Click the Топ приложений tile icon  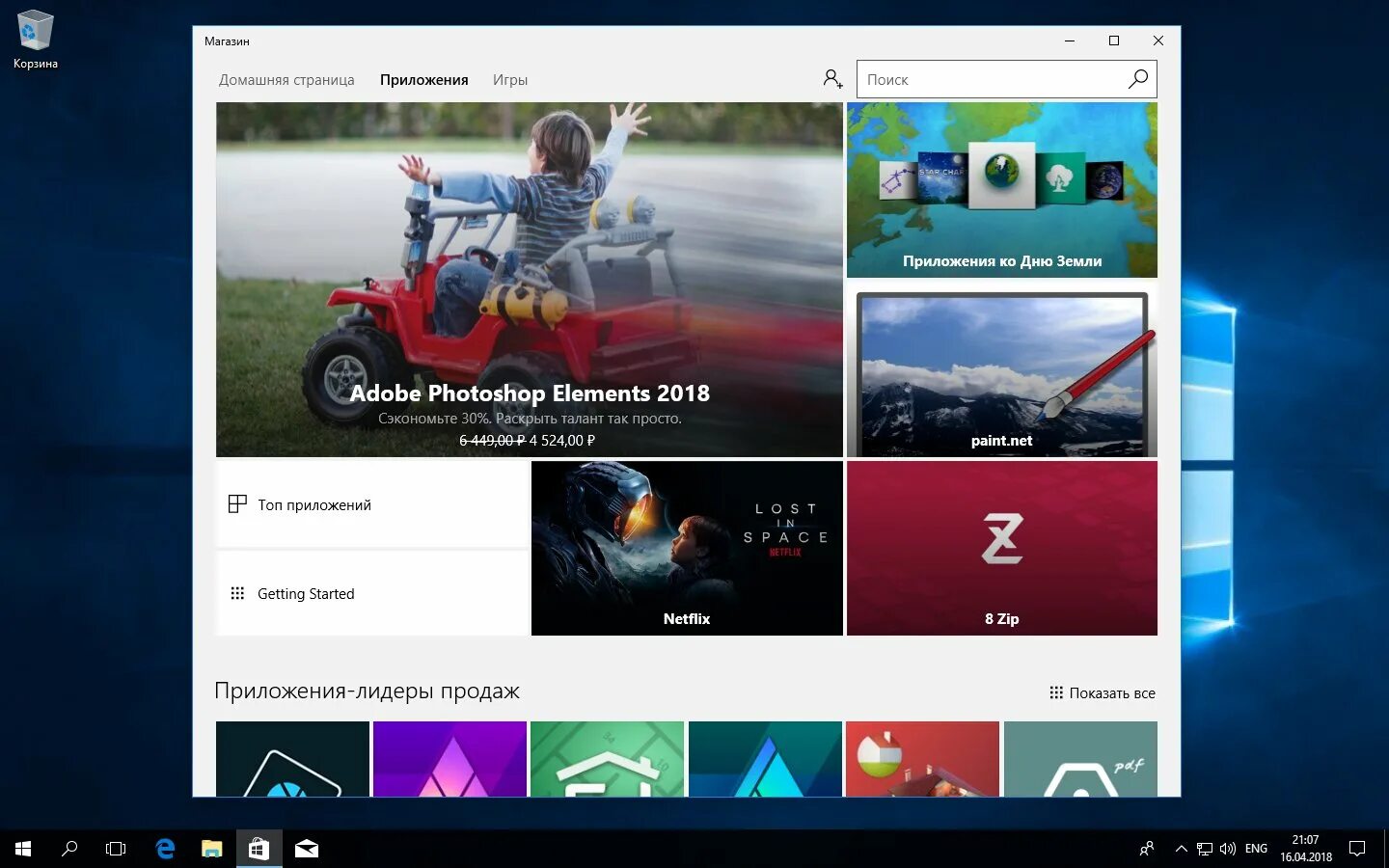(237, 503)
